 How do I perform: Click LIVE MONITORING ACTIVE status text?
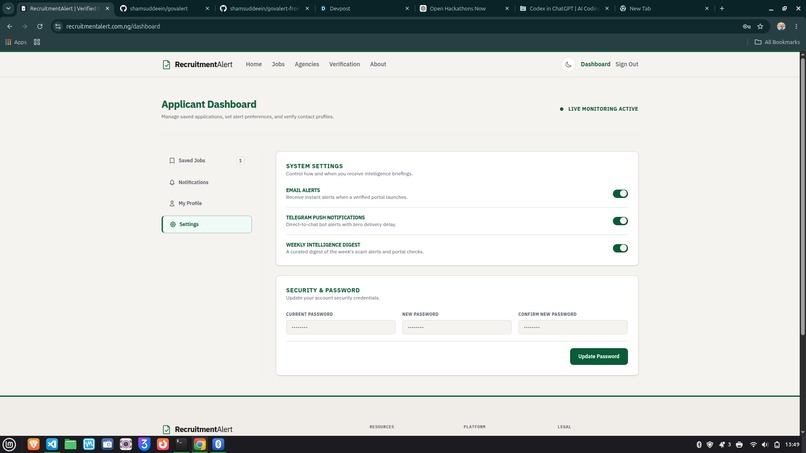(x=603, y=109)
